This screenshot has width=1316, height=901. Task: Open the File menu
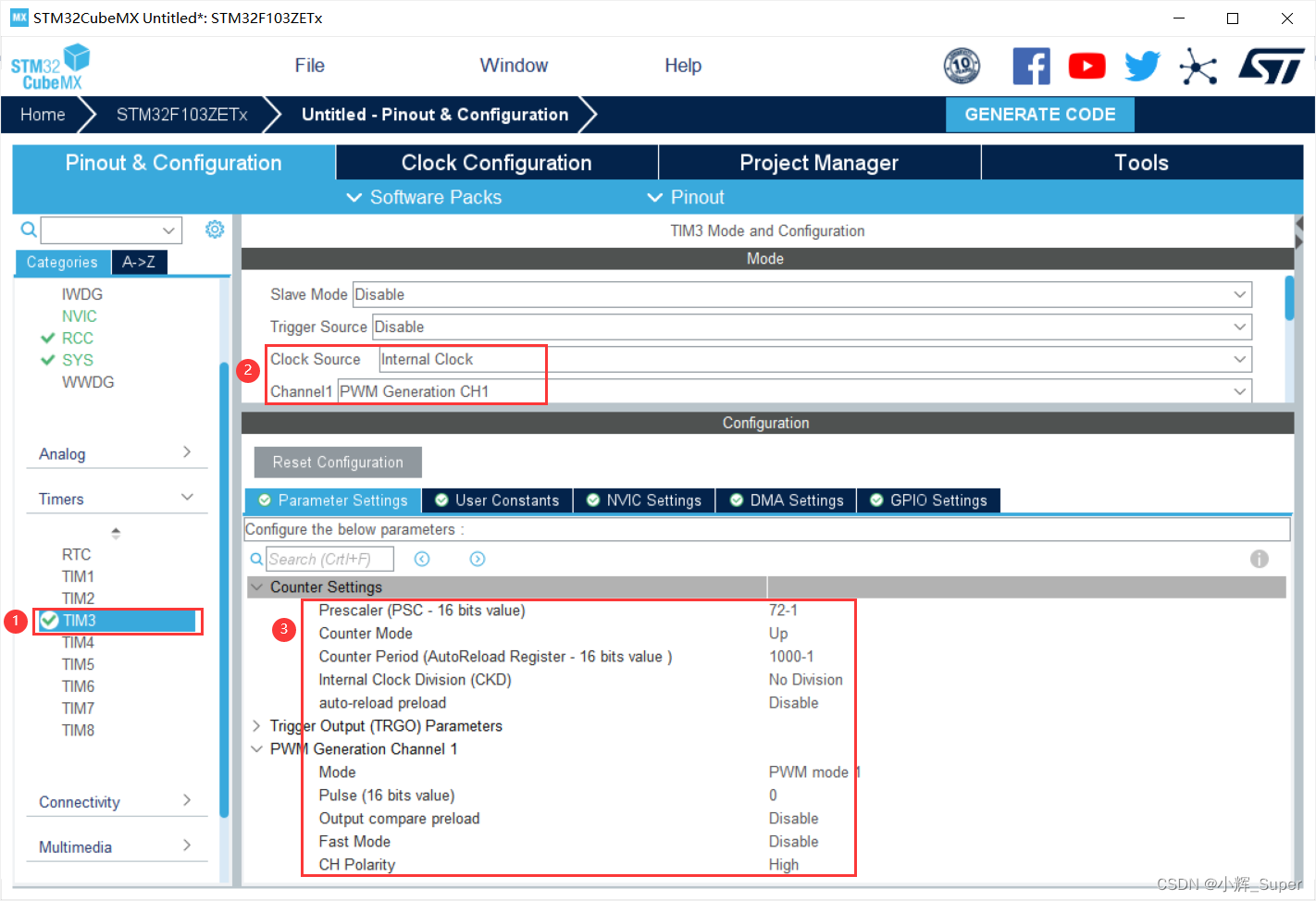click(x=309, y=66)
